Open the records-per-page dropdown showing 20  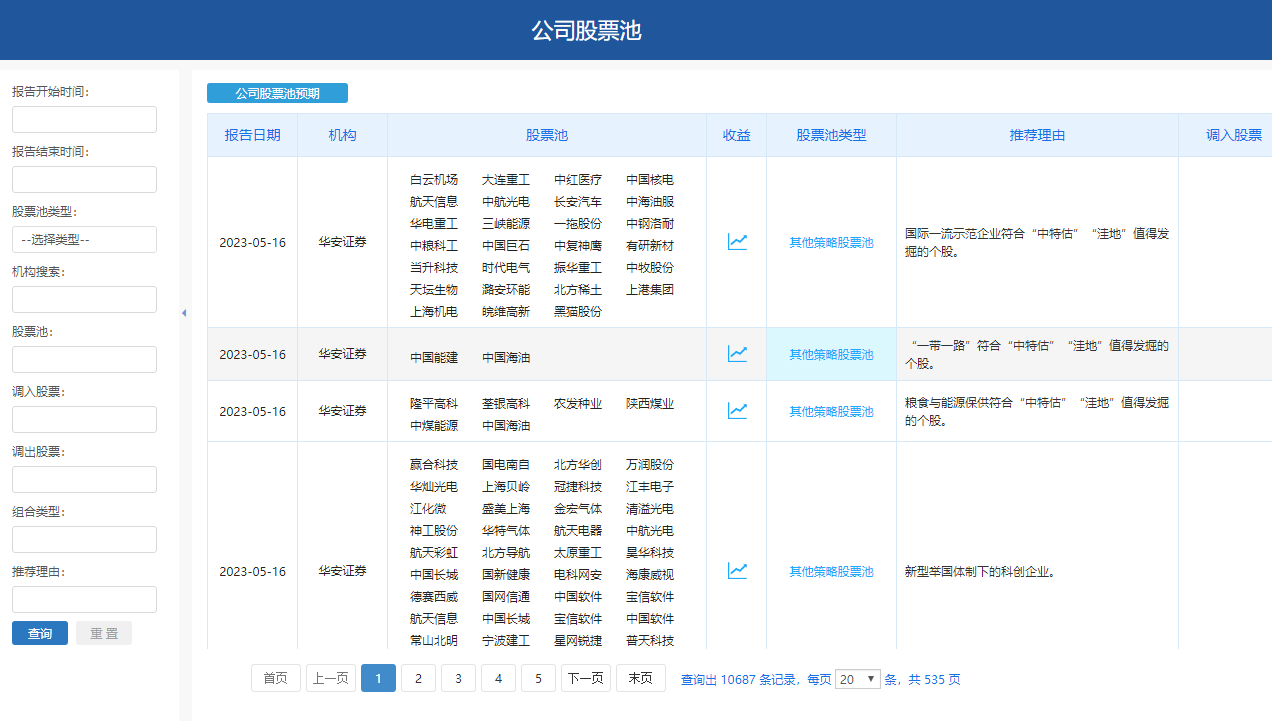point(858,679)
